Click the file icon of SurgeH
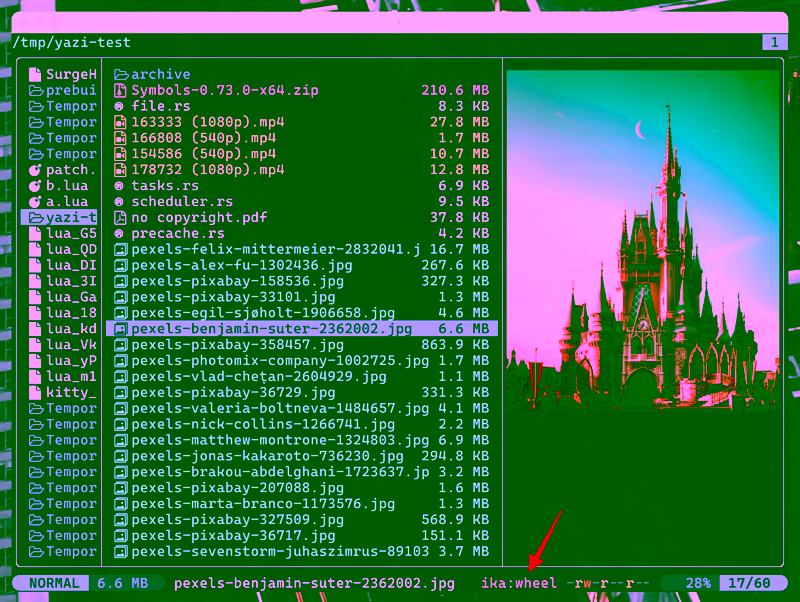The height and width of the screenshot is (602, 800). [x=35, y=74]
